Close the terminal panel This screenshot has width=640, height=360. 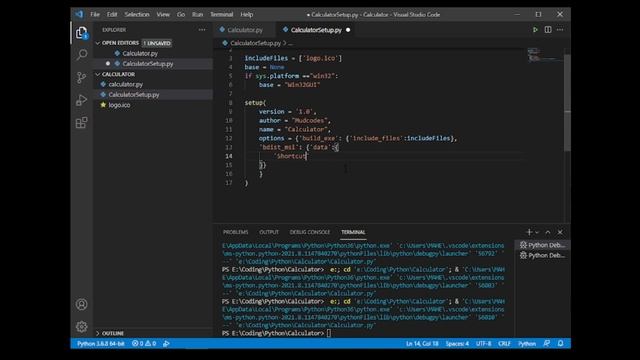click(x=560, y=232)
